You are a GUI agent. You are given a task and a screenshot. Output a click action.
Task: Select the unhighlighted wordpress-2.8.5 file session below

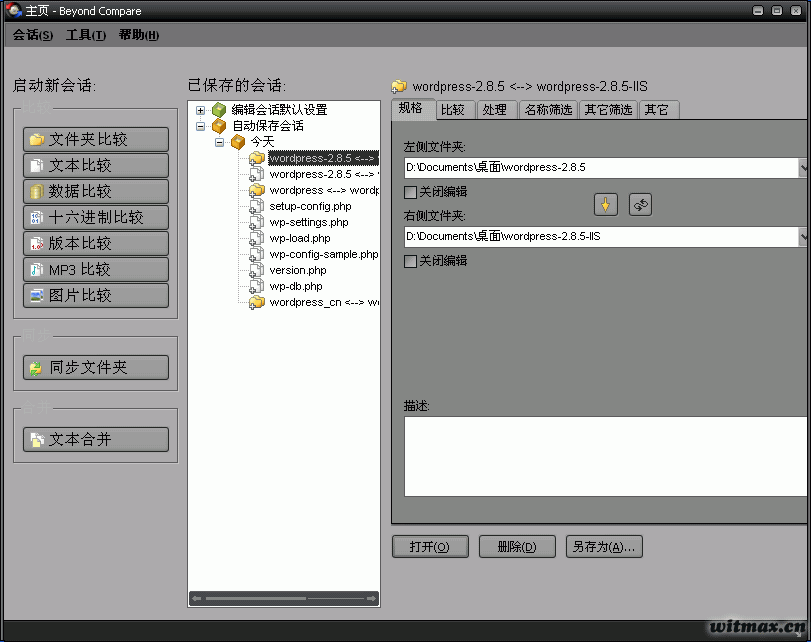324,174
